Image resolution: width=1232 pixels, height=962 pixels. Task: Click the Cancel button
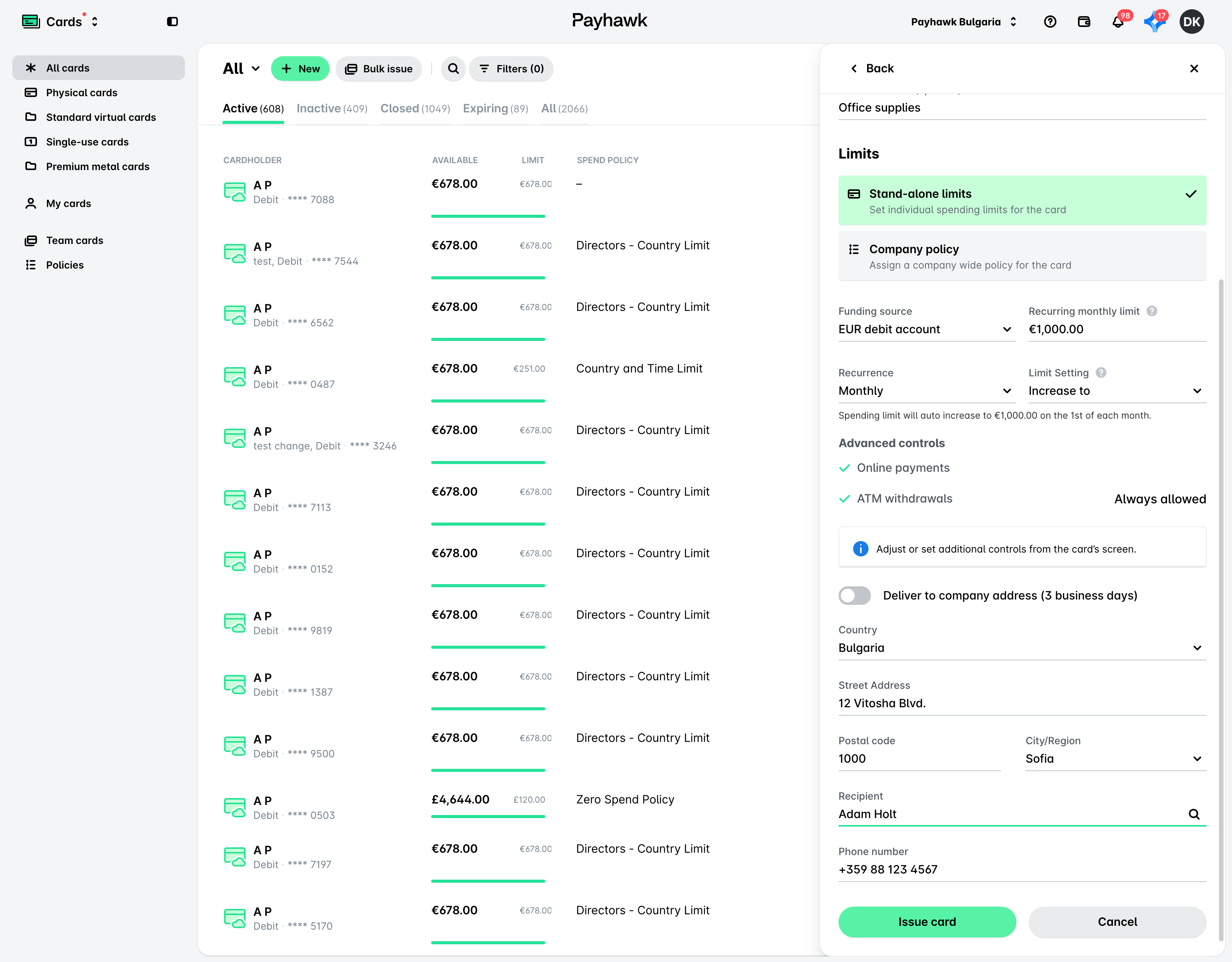click(x=1117, y=921)
